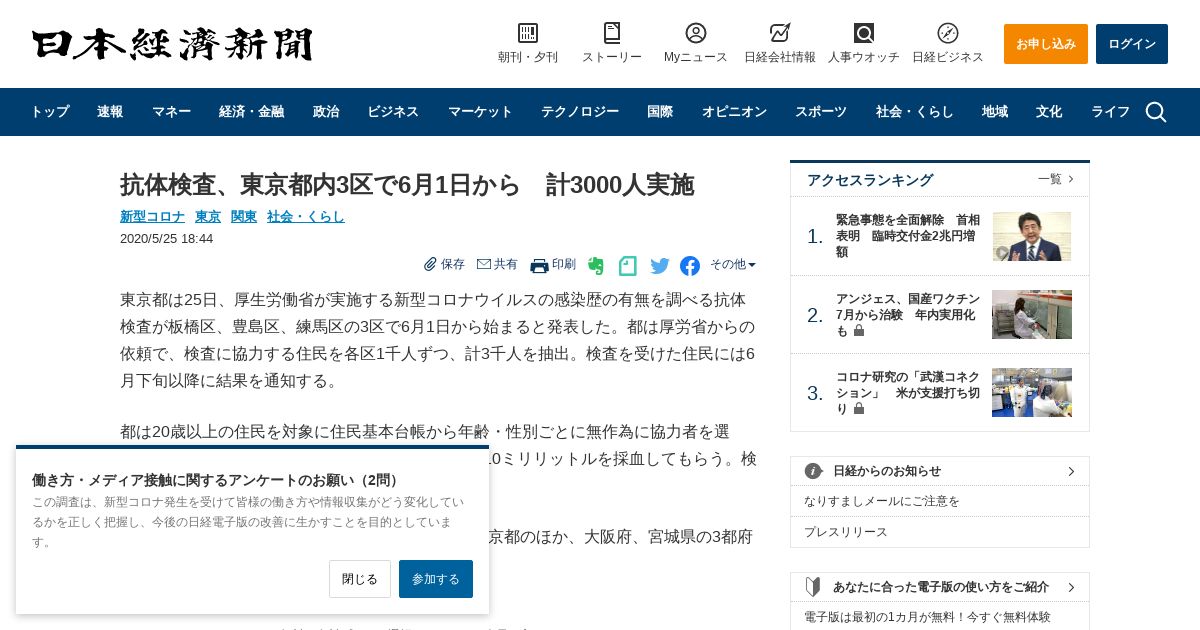The height and width of the screenshot is (630, 1200).
Task: Open 電子版は最初の1カ月が無料 link
Action: [x=927, y=617]
